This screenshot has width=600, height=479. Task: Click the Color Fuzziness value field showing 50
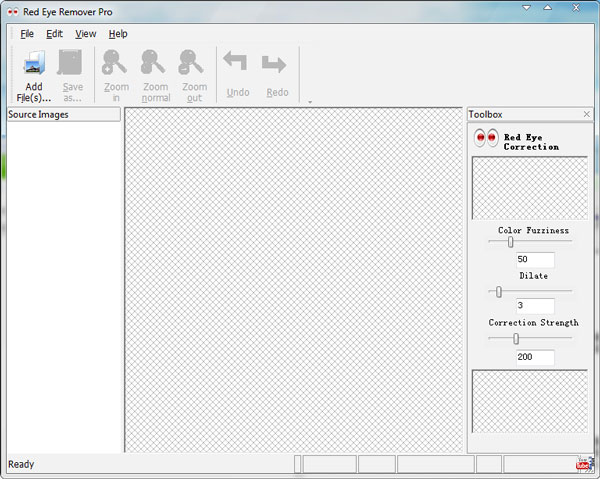click(x=535, y=260)
